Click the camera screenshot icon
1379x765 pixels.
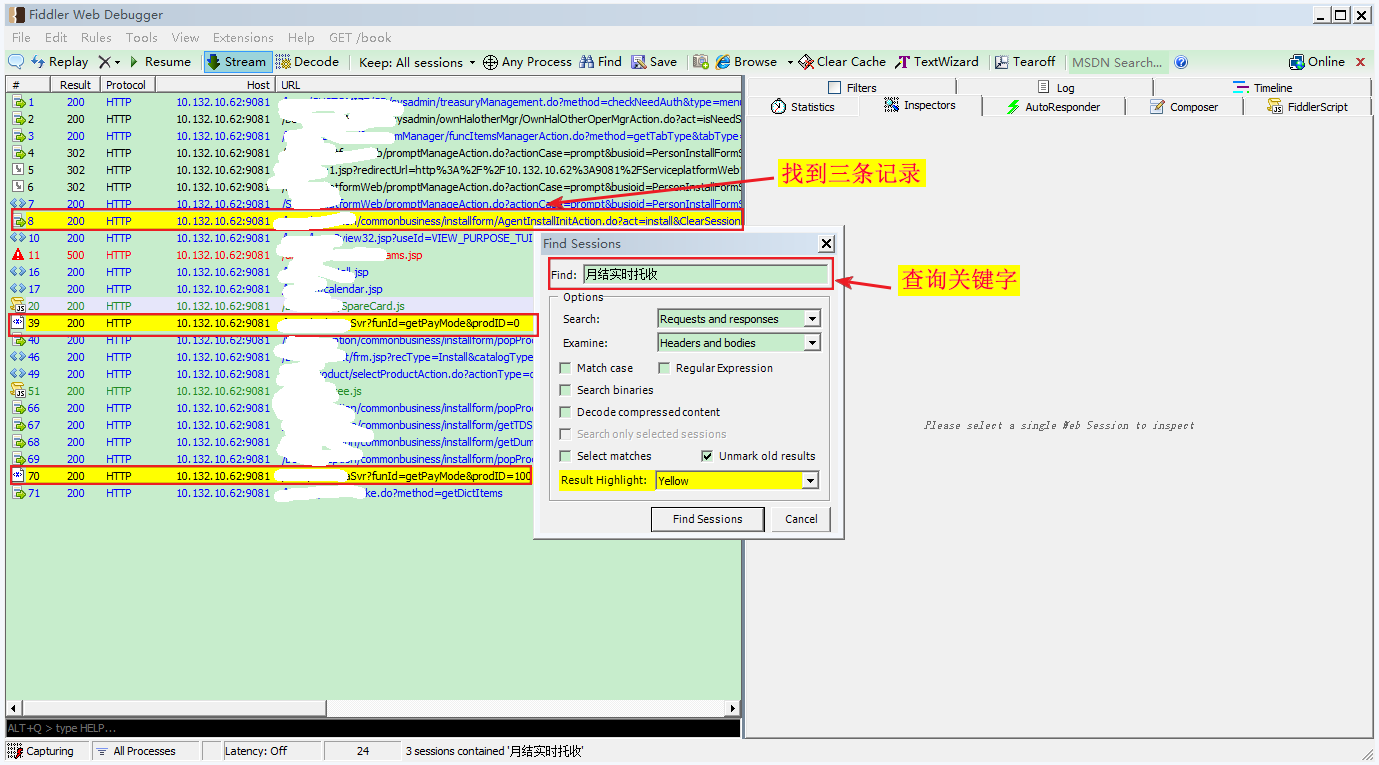(701, 62)
